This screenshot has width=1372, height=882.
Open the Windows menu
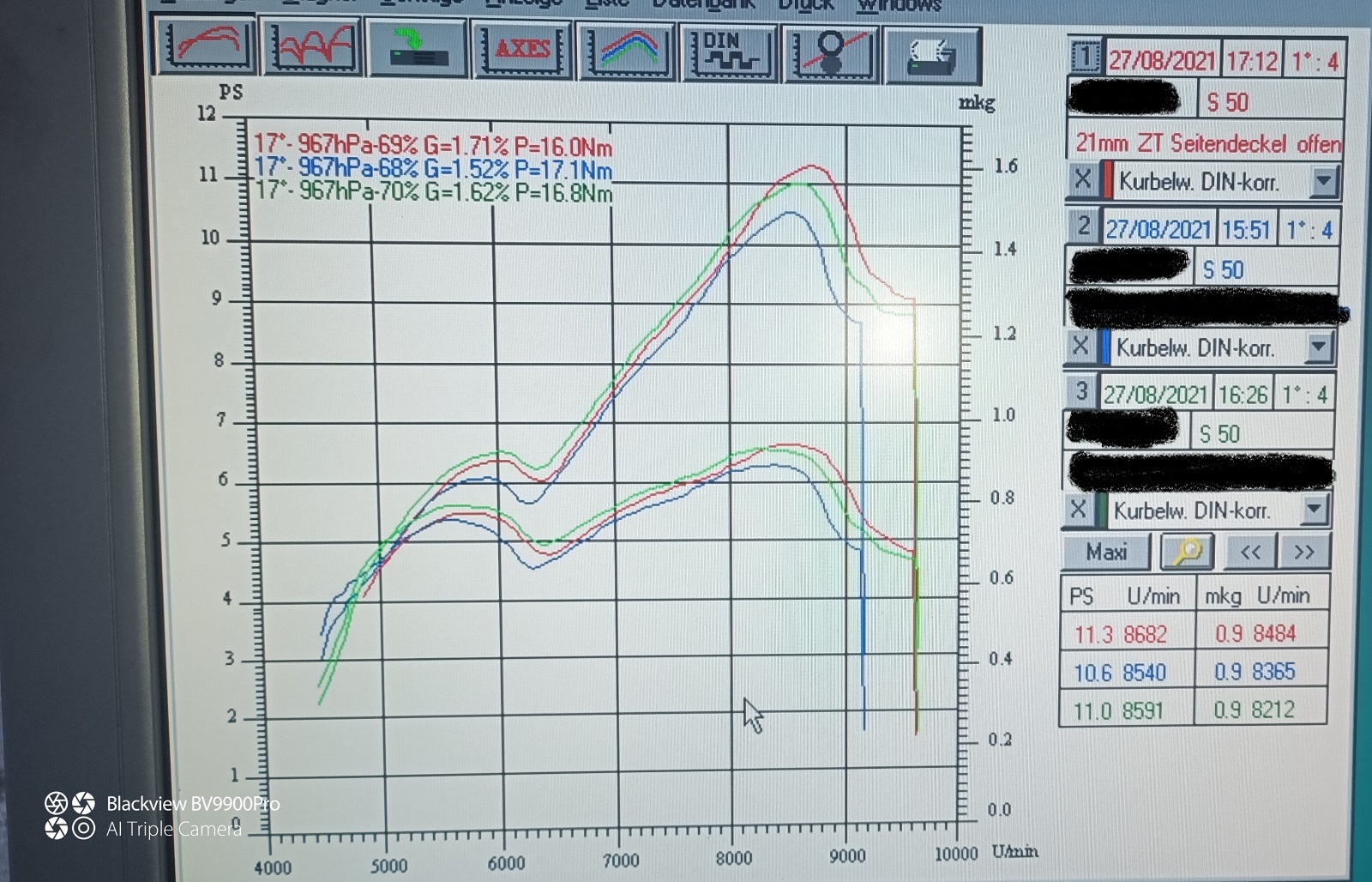tap(899, 5)
